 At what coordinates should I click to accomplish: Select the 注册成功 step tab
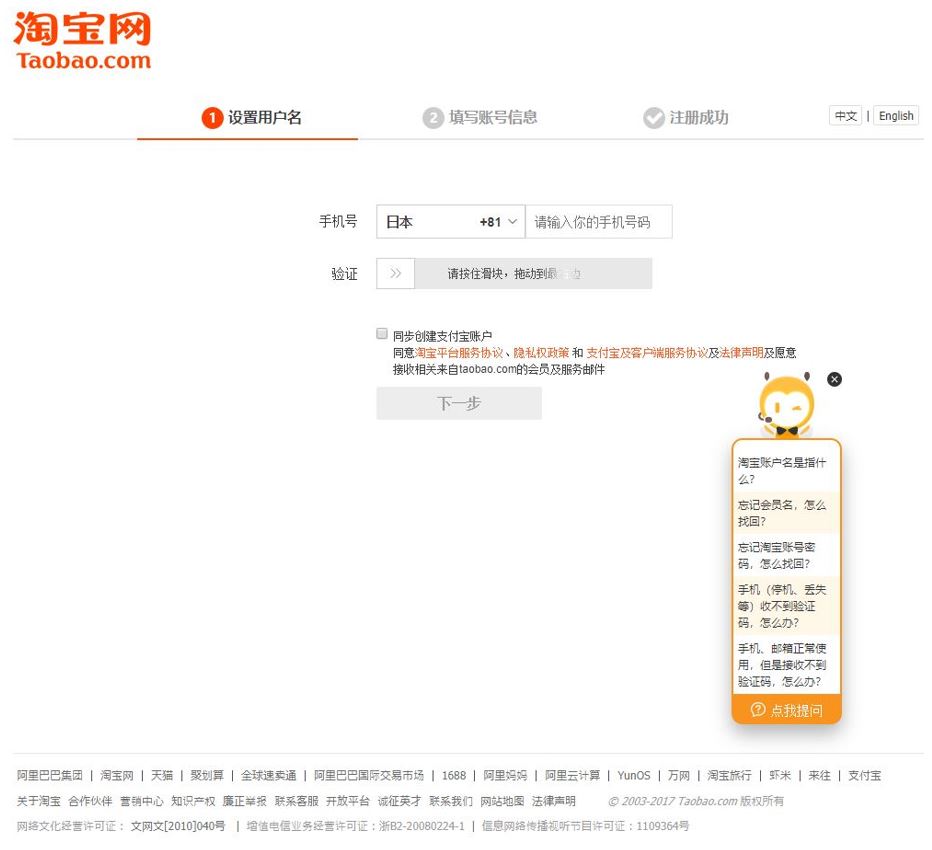tap(686, 118)
